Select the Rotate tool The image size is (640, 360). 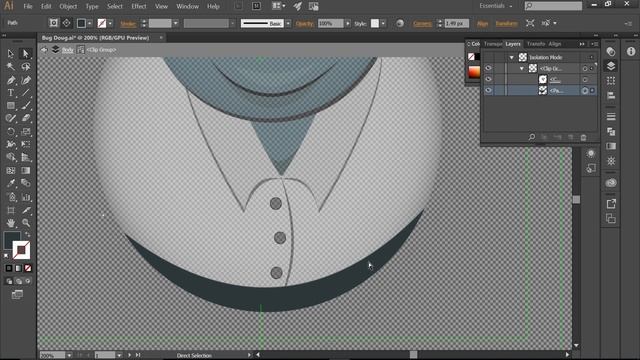11,131
